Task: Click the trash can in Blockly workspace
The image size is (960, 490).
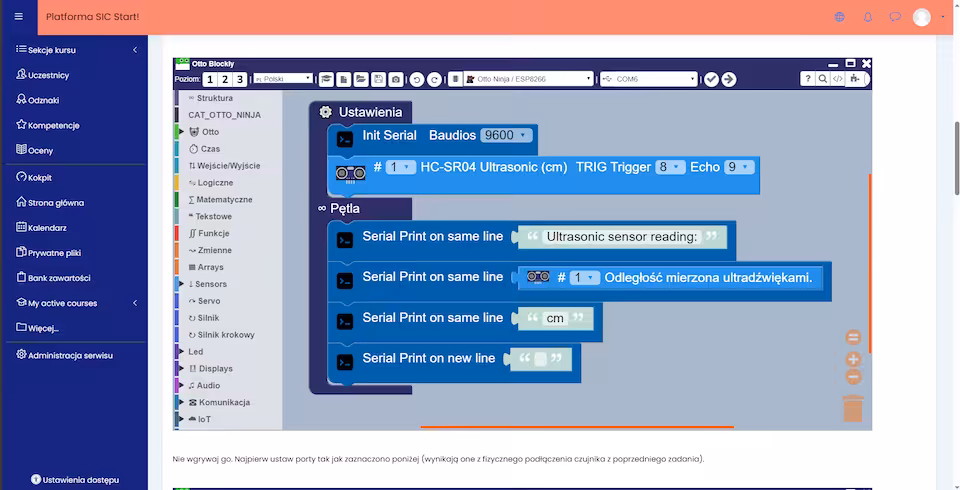Action: 852,409
